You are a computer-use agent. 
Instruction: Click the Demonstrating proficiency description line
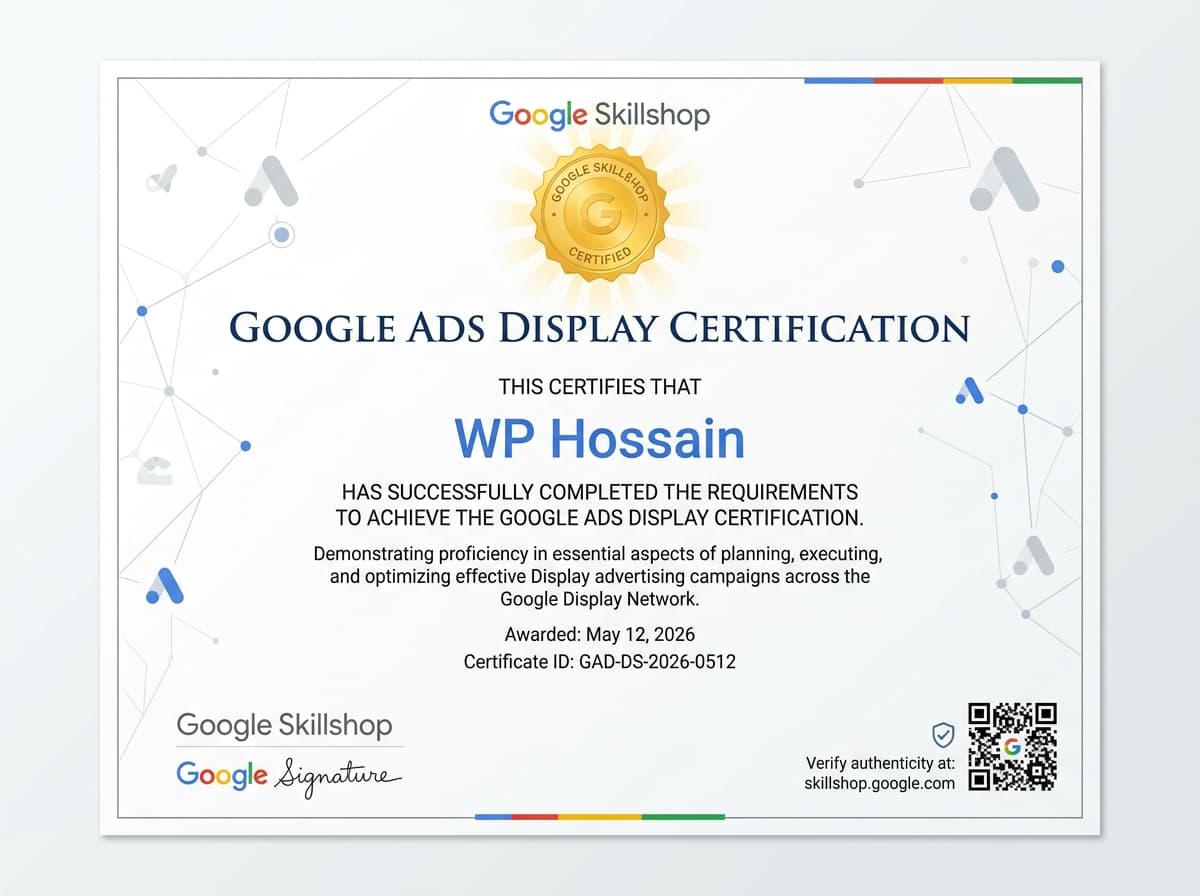(x=597, y=553)
